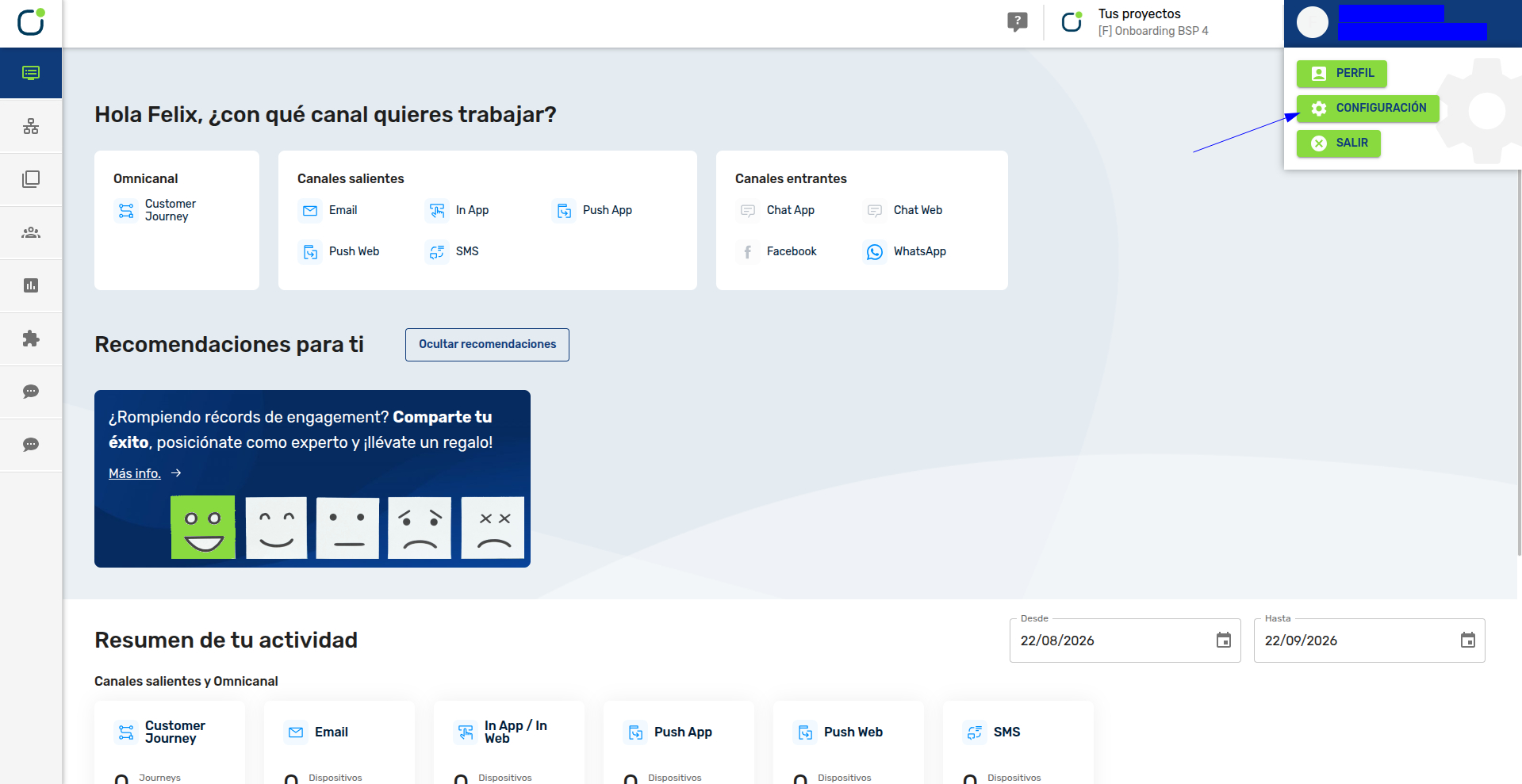Open the Desde date calendar icon

1223,641
